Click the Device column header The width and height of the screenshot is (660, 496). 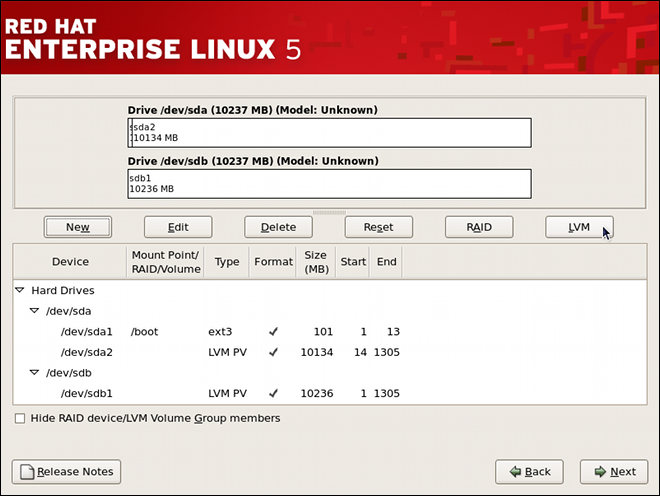[x=70, y=262]
